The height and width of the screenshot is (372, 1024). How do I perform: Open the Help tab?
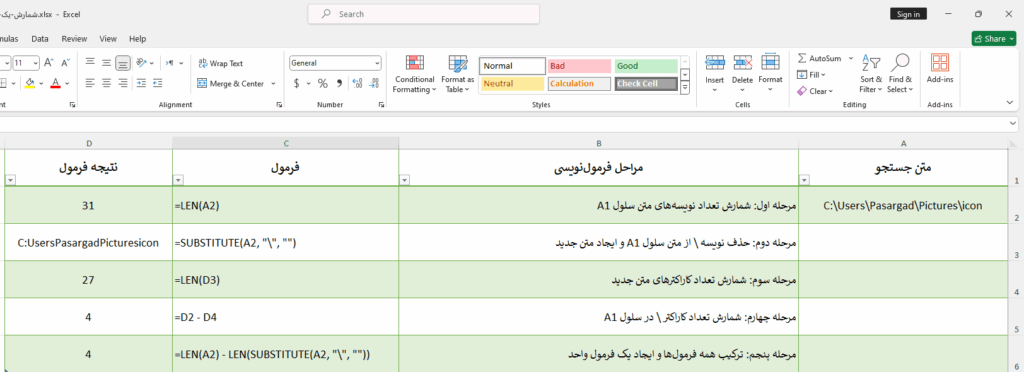(138, 39)
